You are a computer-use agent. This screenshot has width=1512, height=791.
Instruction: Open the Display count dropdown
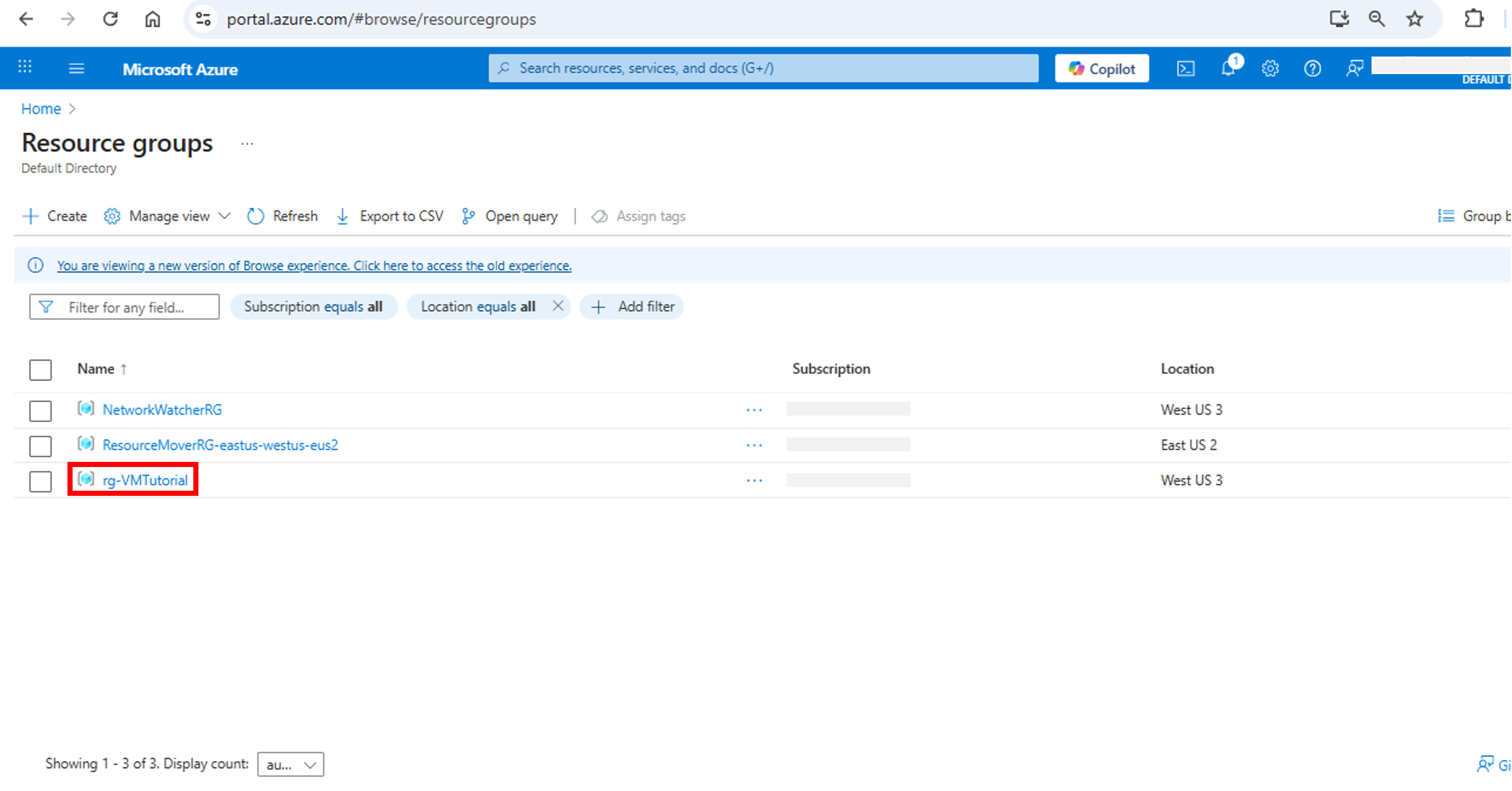click(290, 764)
